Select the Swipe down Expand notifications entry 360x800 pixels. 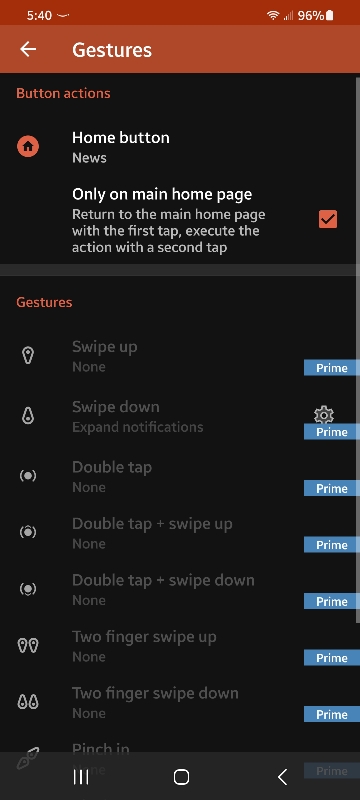[180, 416]
